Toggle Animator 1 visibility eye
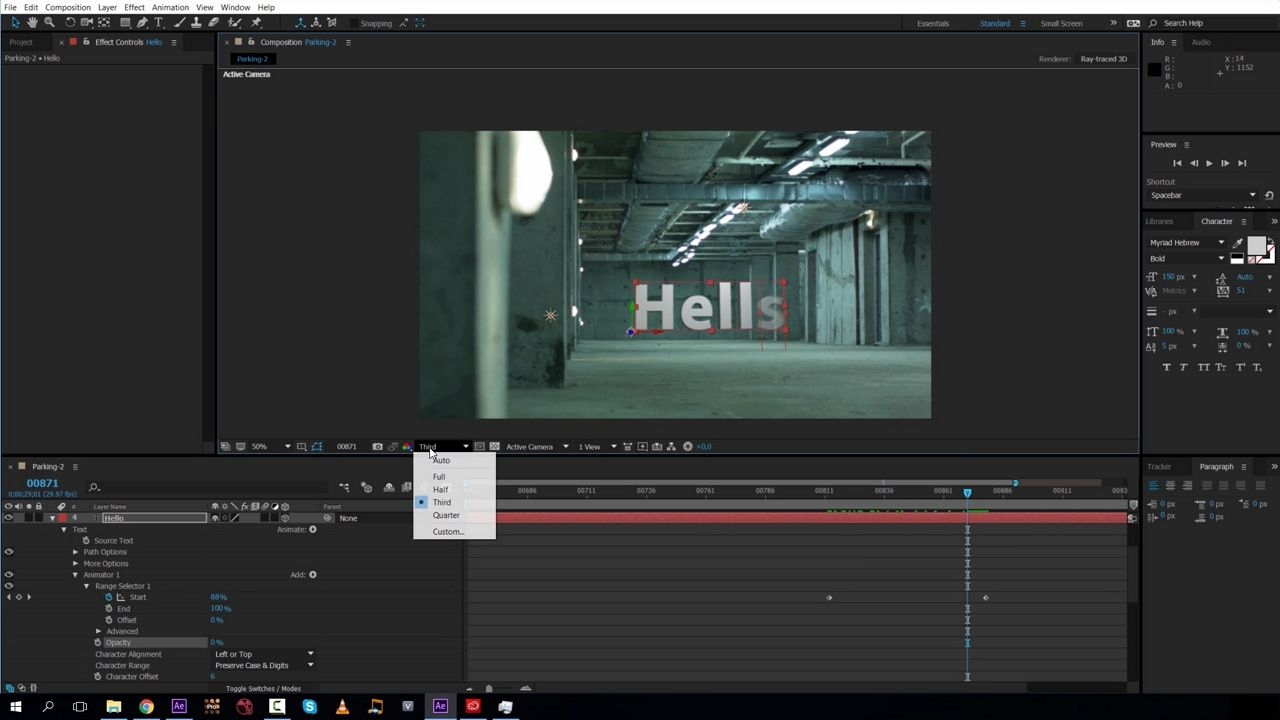 9,575
